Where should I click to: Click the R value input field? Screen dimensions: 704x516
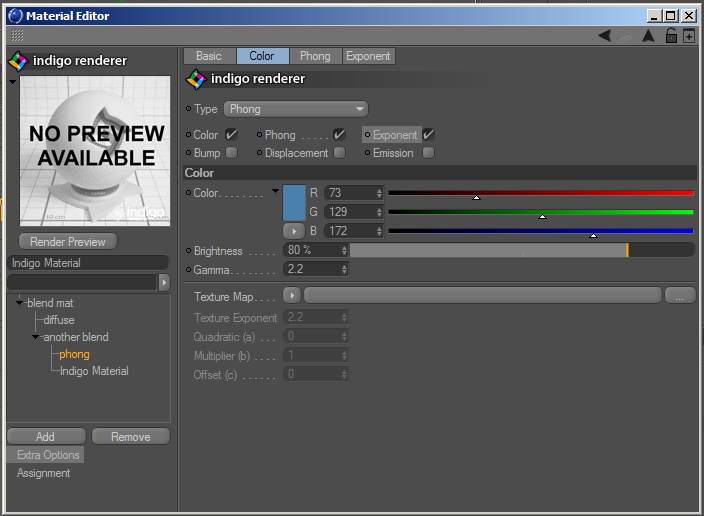[x=353, y=193]
